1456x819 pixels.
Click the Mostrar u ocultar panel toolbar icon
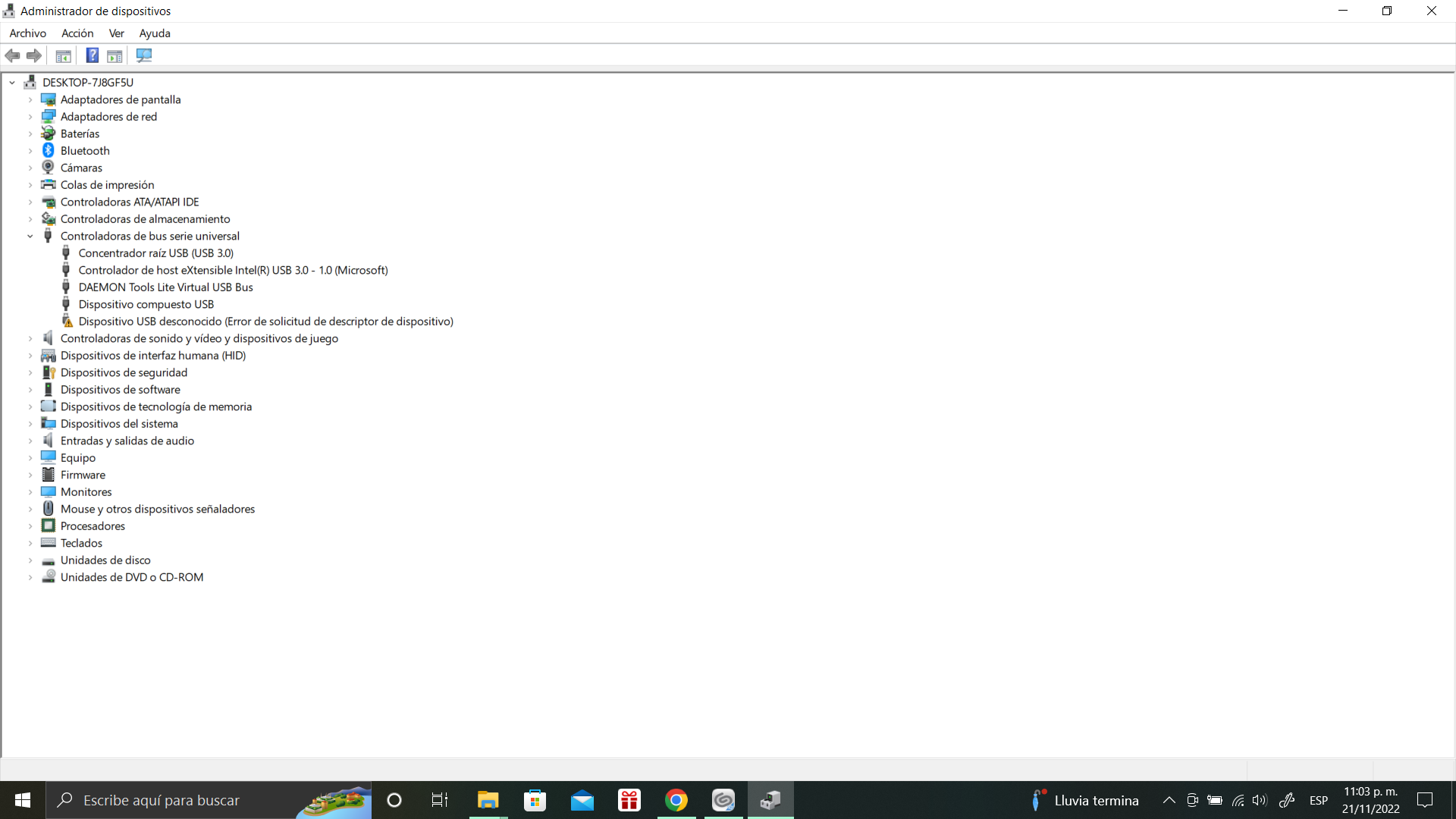63,55
